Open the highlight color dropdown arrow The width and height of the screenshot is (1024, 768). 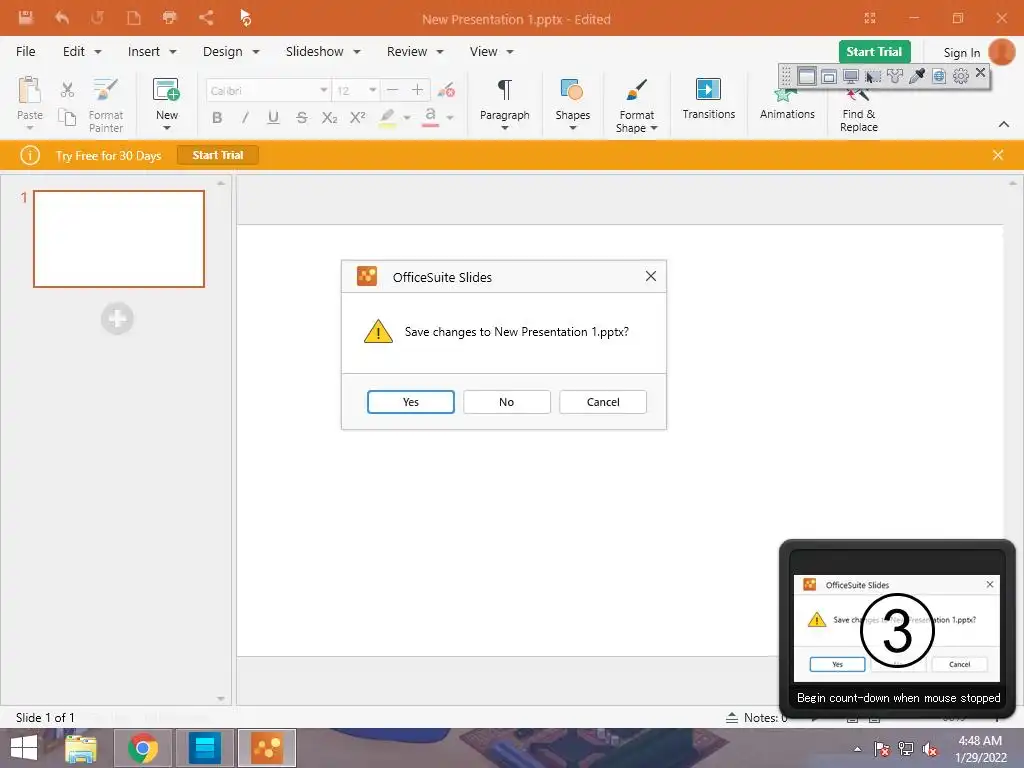point(407,118)
